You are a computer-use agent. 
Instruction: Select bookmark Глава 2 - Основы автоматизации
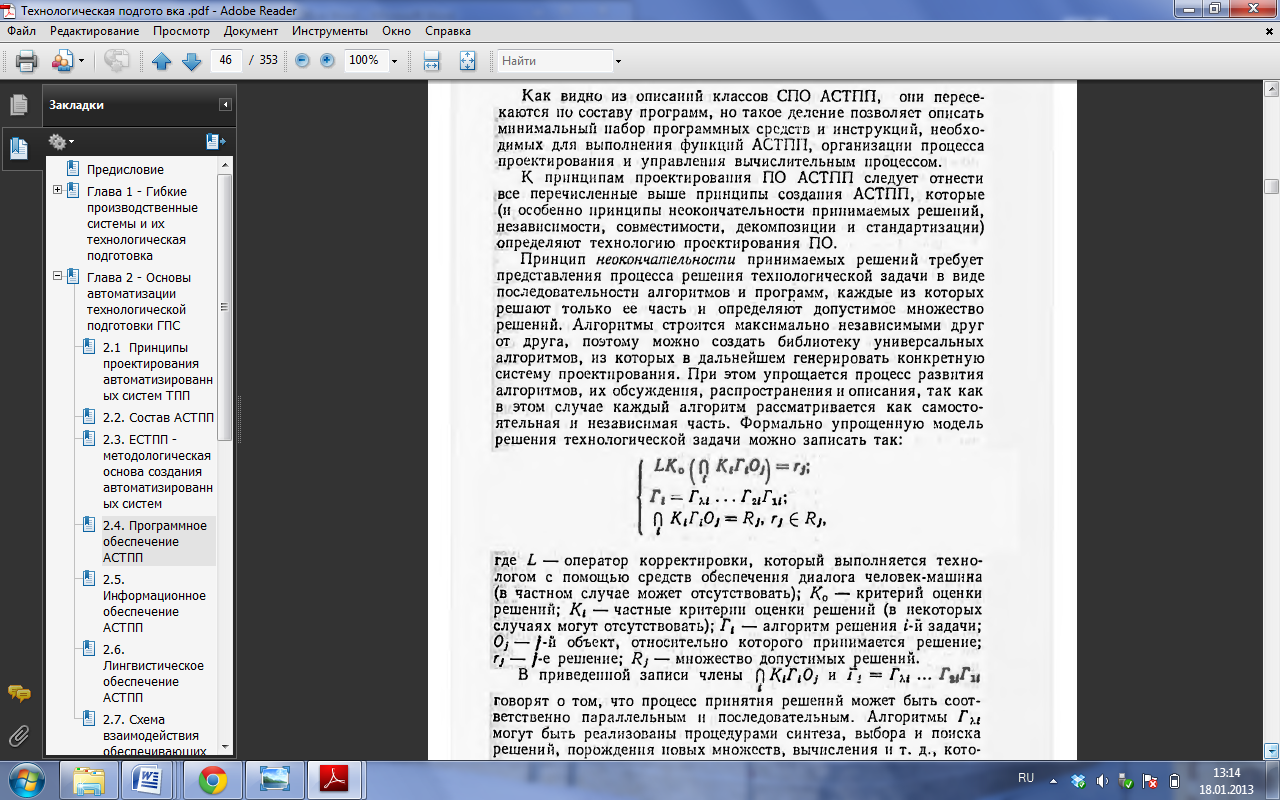[138, 302]
